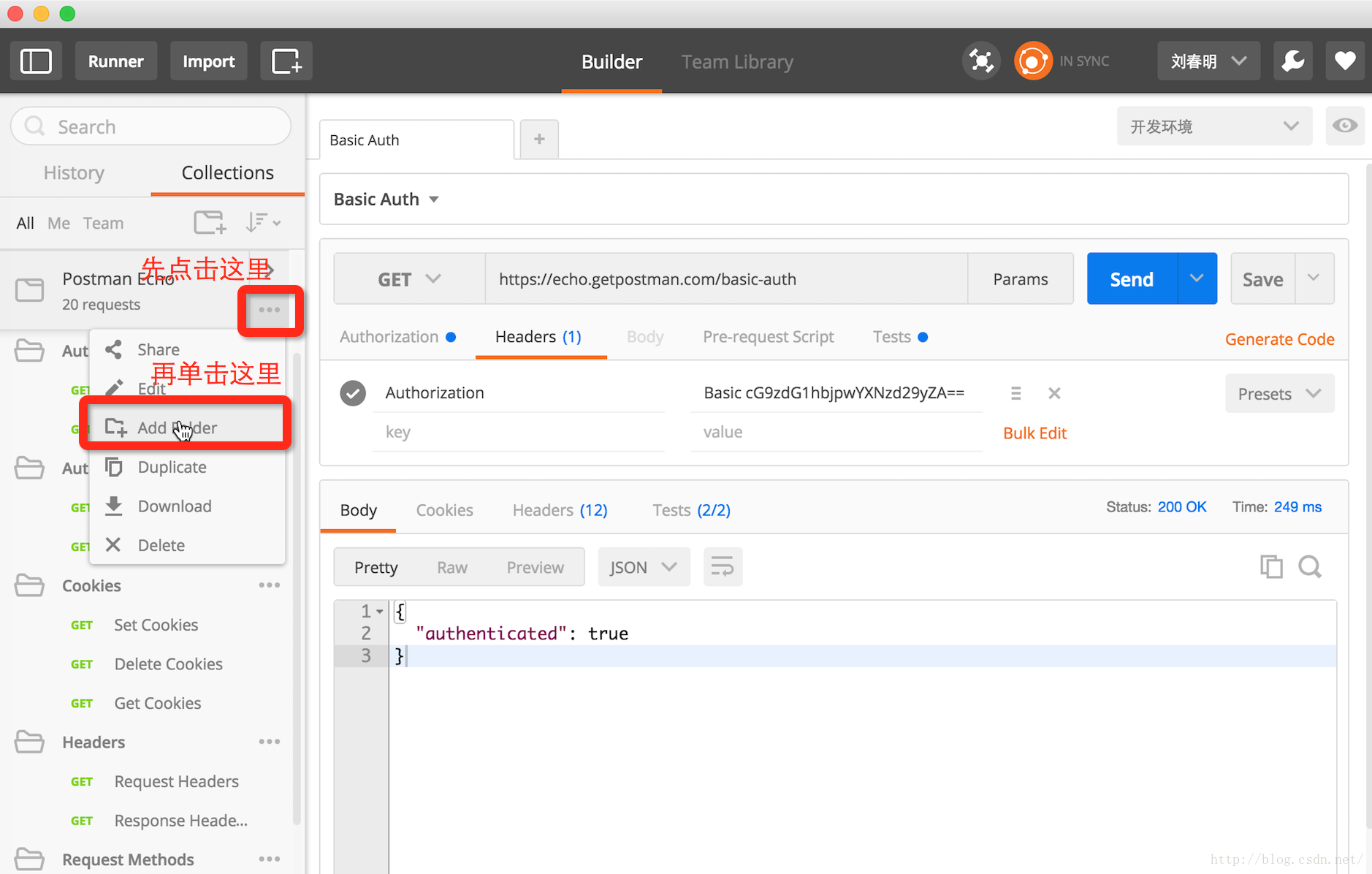Open the Save button dropdown arrow
The height and width of the screenshot is (874, 1372).
coord(1314,278)
